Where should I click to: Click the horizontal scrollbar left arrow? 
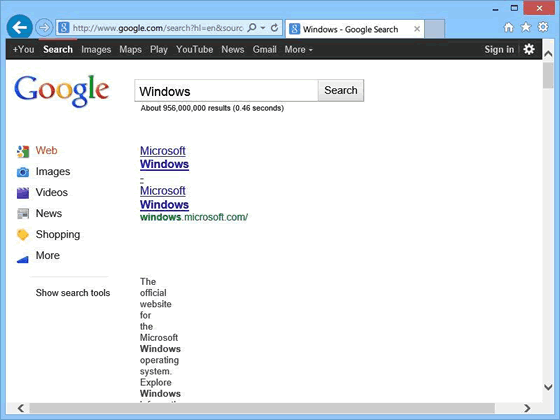[21, 408]
